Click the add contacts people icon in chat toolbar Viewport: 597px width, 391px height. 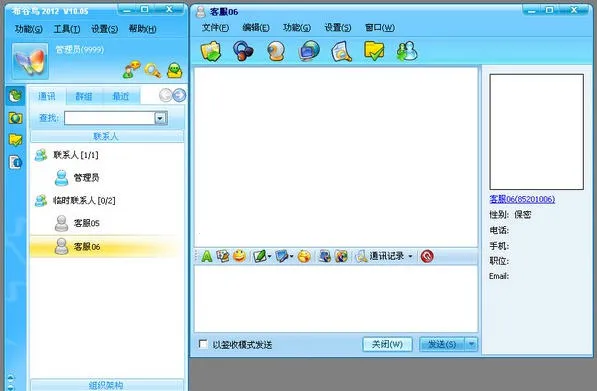(x=407, y=51)
